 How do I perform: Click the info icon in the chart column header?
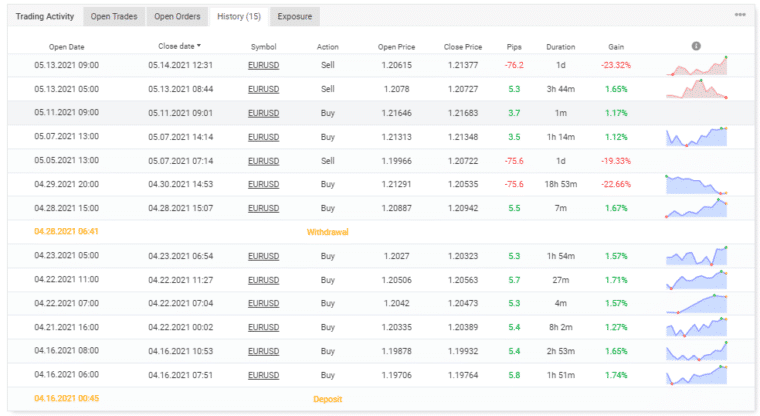696,46
